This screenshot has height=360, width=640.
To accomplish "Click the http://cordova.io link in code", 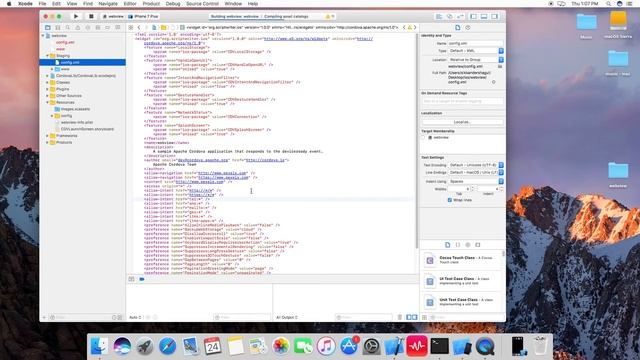I will pos(265,160).
